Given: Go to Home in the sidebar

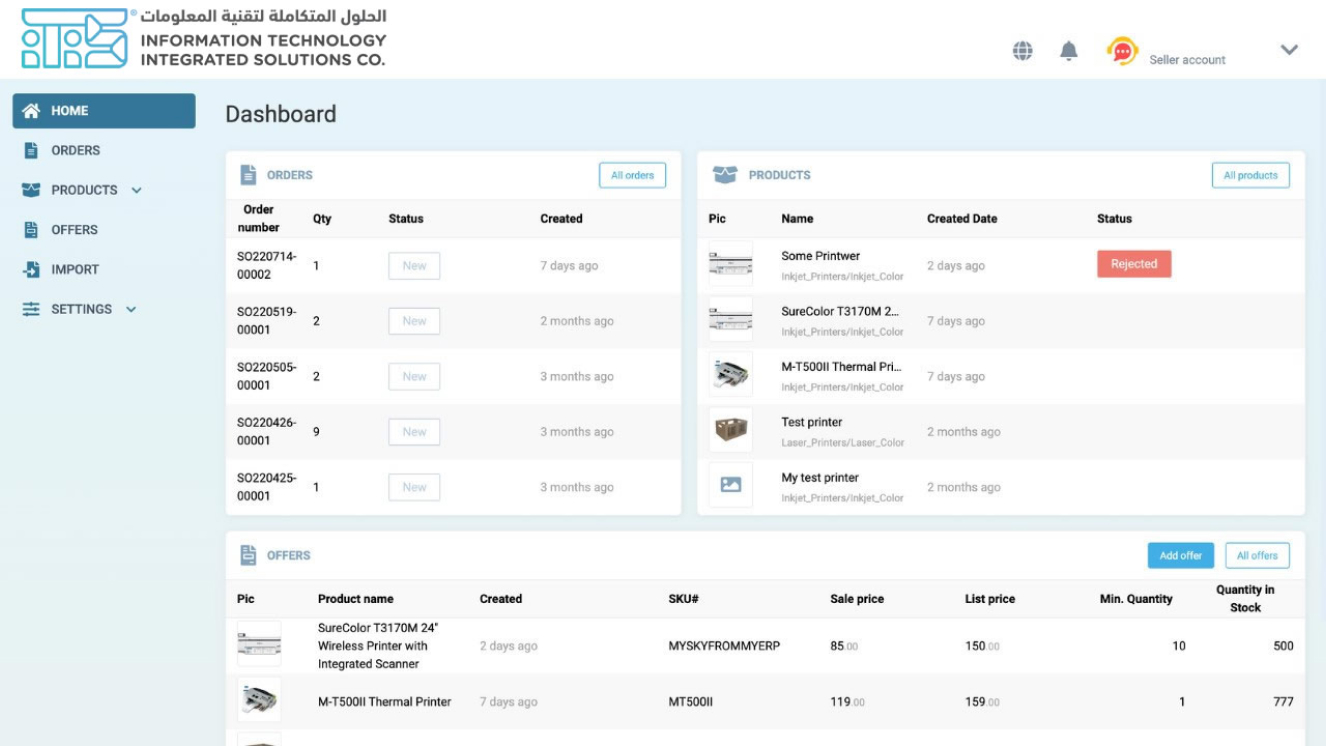Looking at the screenshot, I should click(x=104, y=111).
